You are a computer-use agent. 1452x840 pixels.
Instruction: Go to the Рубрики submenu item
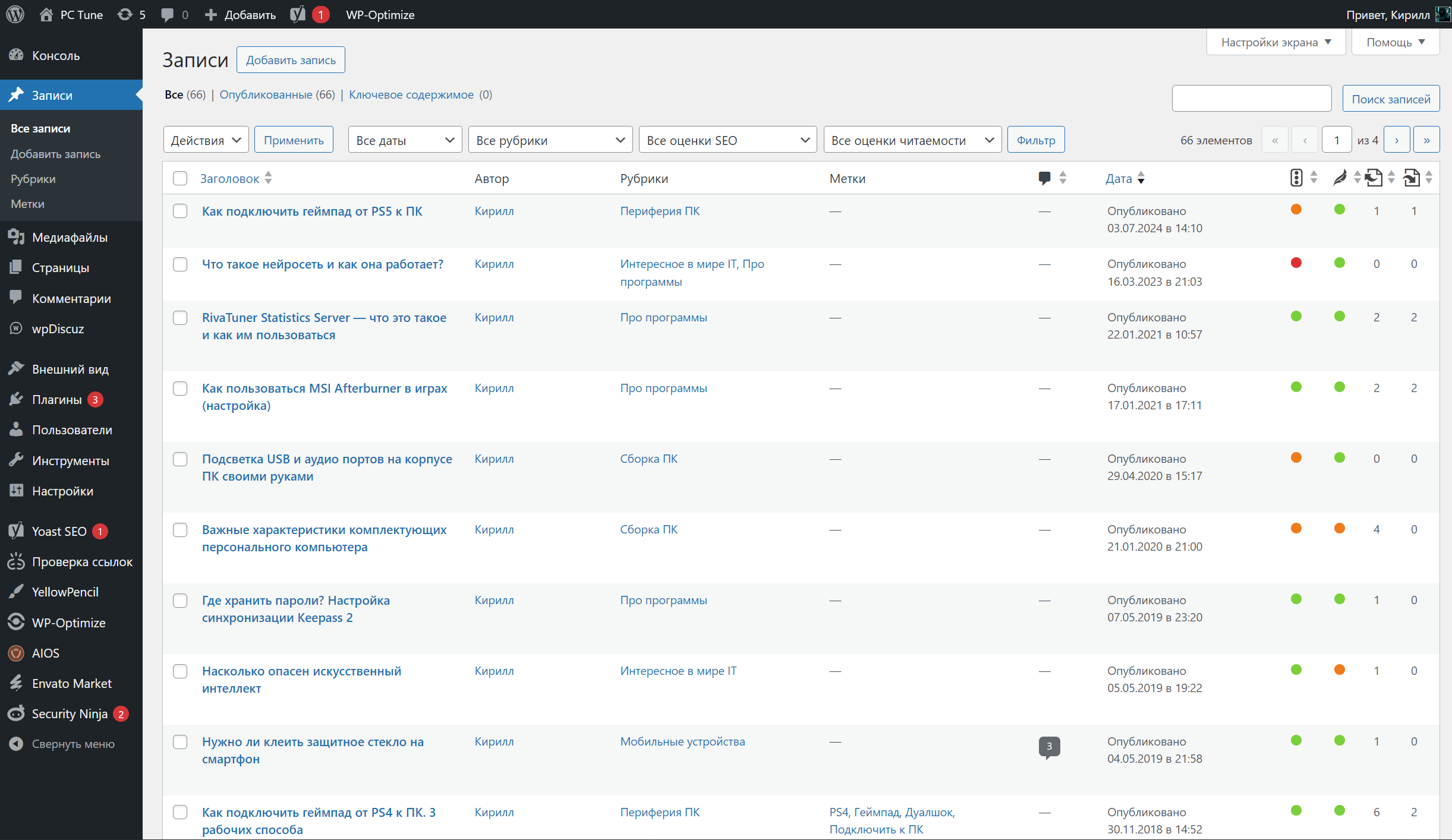[33, 179]
